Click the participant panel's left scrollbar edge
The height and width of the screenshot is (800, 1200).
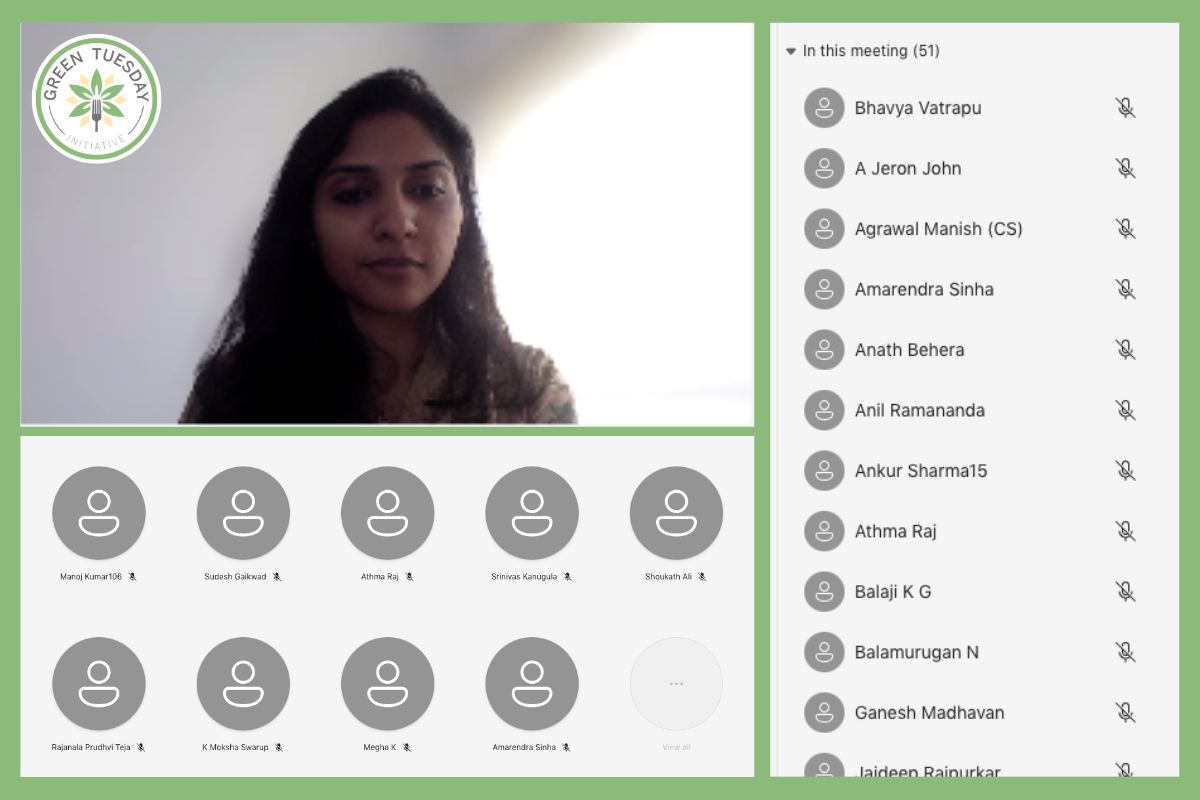click(777, 400)
